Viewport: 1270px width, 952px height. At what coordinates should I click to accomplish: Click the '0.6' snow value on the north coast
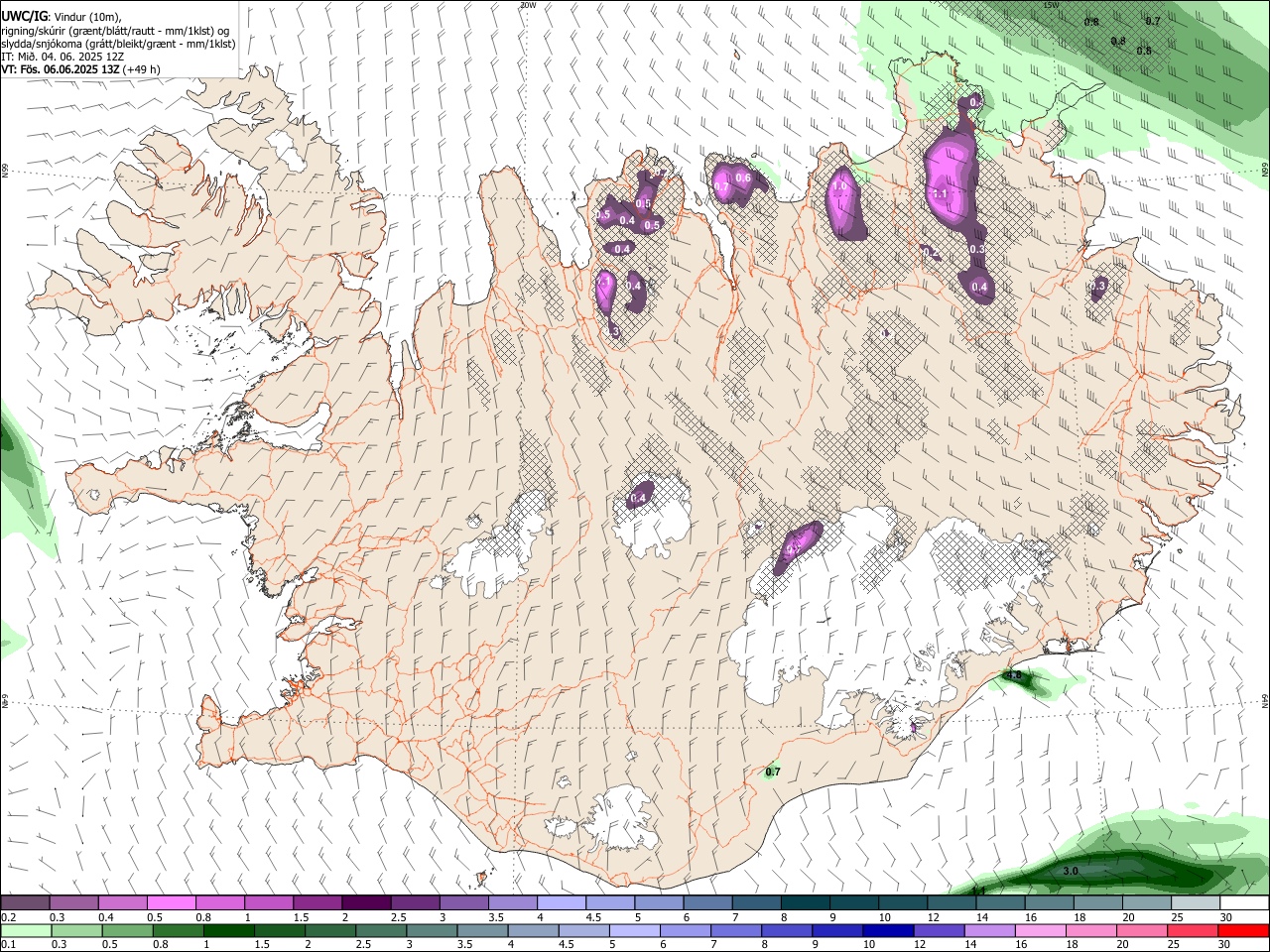742,178
